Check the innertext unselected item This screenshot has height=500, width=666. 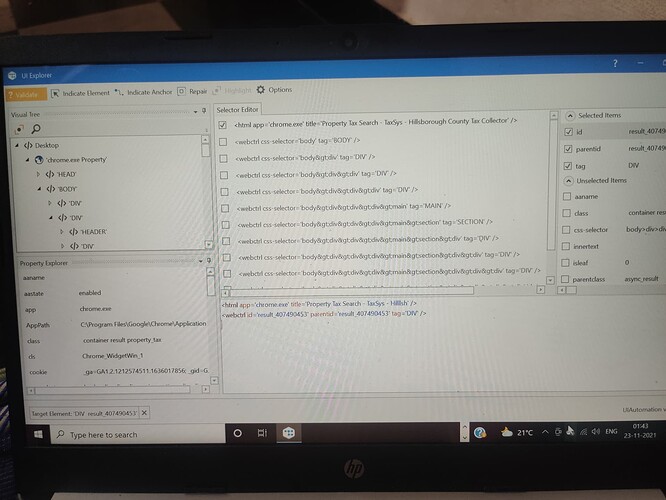565,246
